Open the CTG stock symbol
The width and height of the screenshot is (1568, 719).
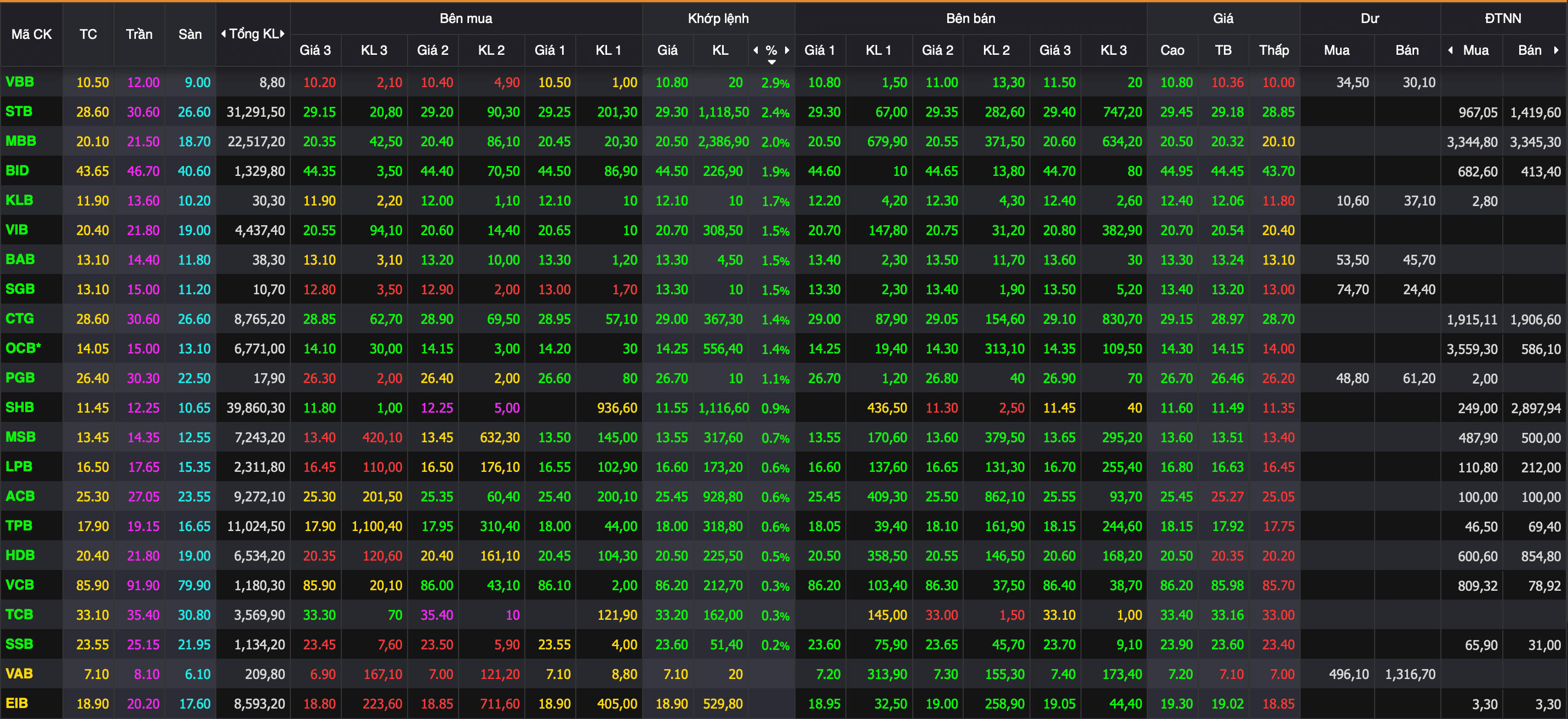20,318
